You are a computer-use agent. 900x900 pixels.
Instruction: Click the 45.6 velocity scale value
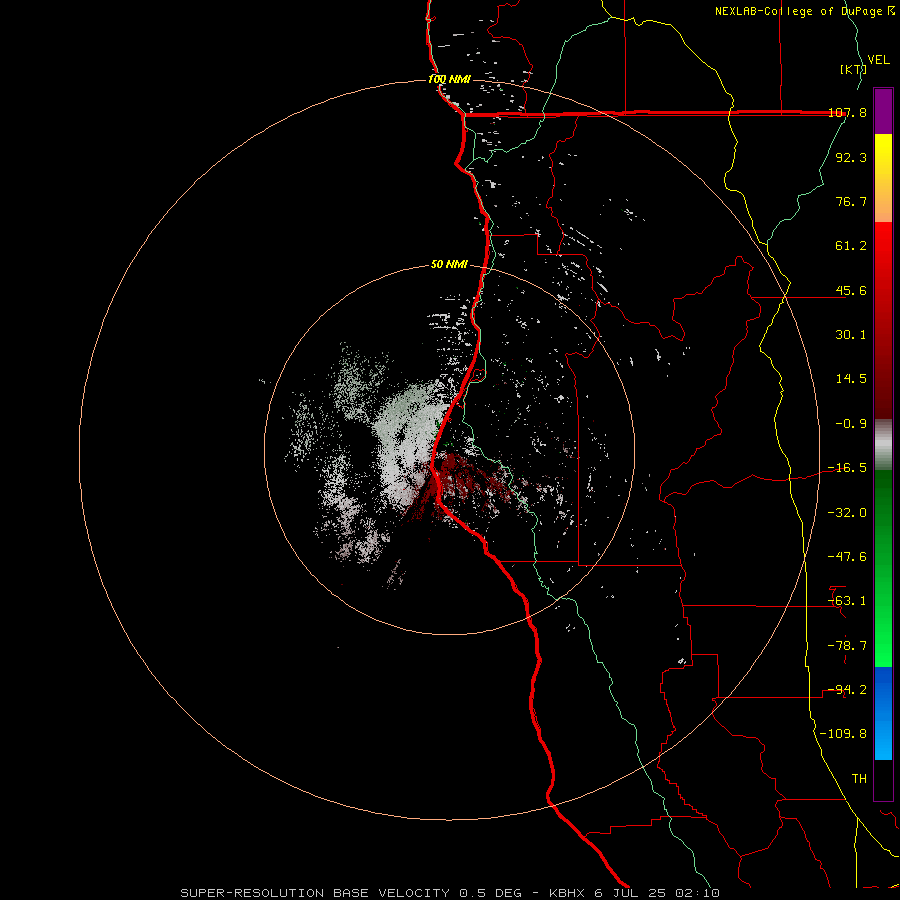851,290
